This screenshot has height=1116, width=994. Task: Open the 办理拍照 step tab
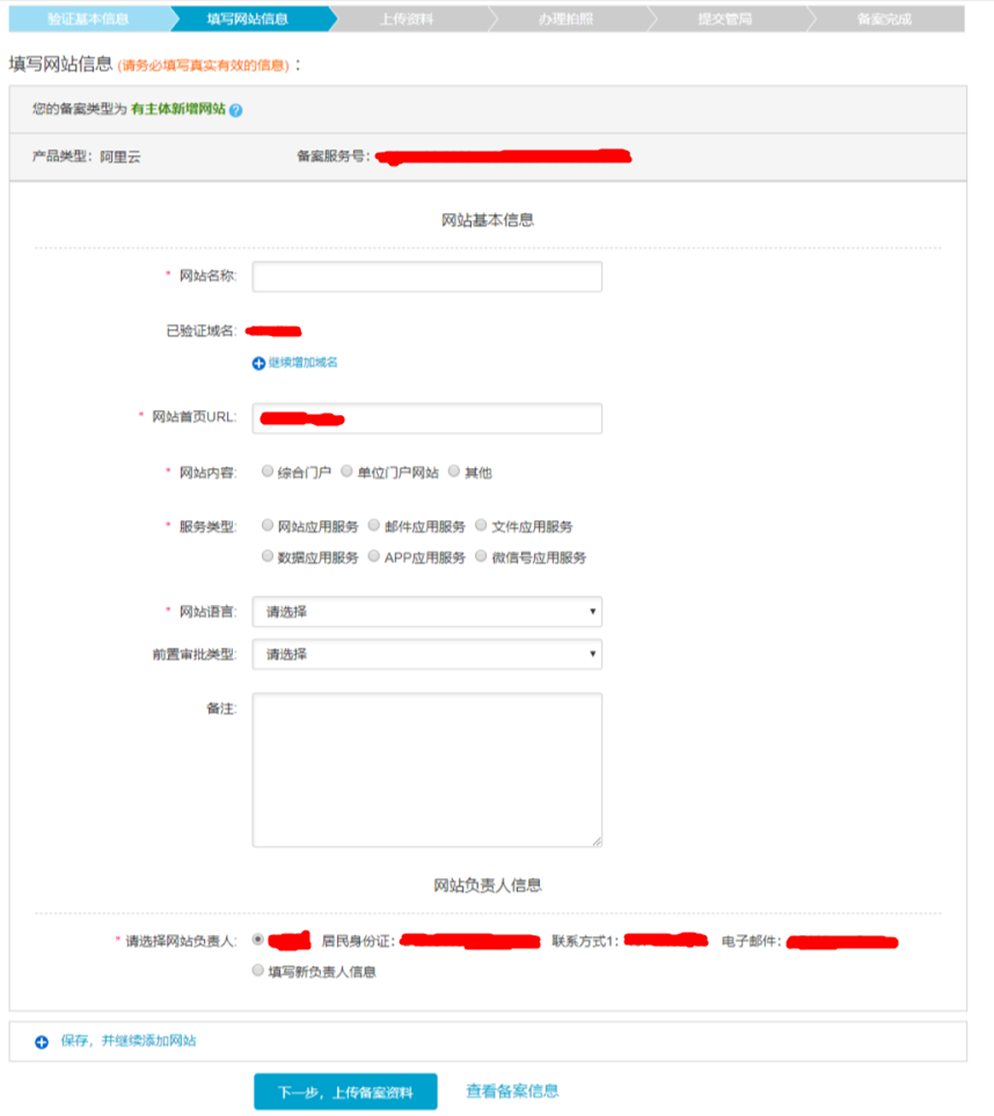click(566, 19)
